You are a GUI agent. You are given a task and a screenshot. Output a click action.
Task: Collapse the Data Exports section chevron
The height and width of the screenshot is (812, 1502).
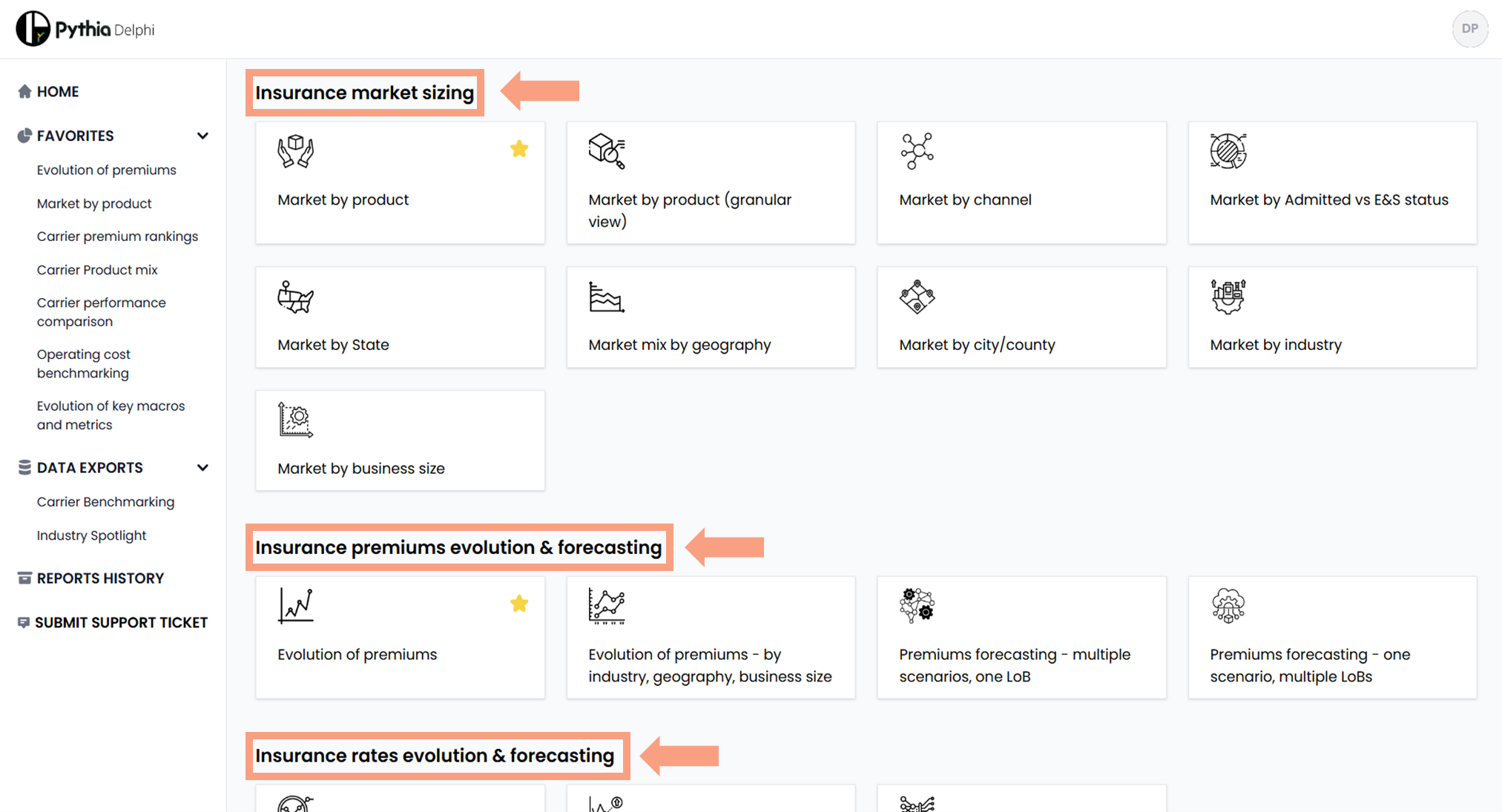point(202,467)
